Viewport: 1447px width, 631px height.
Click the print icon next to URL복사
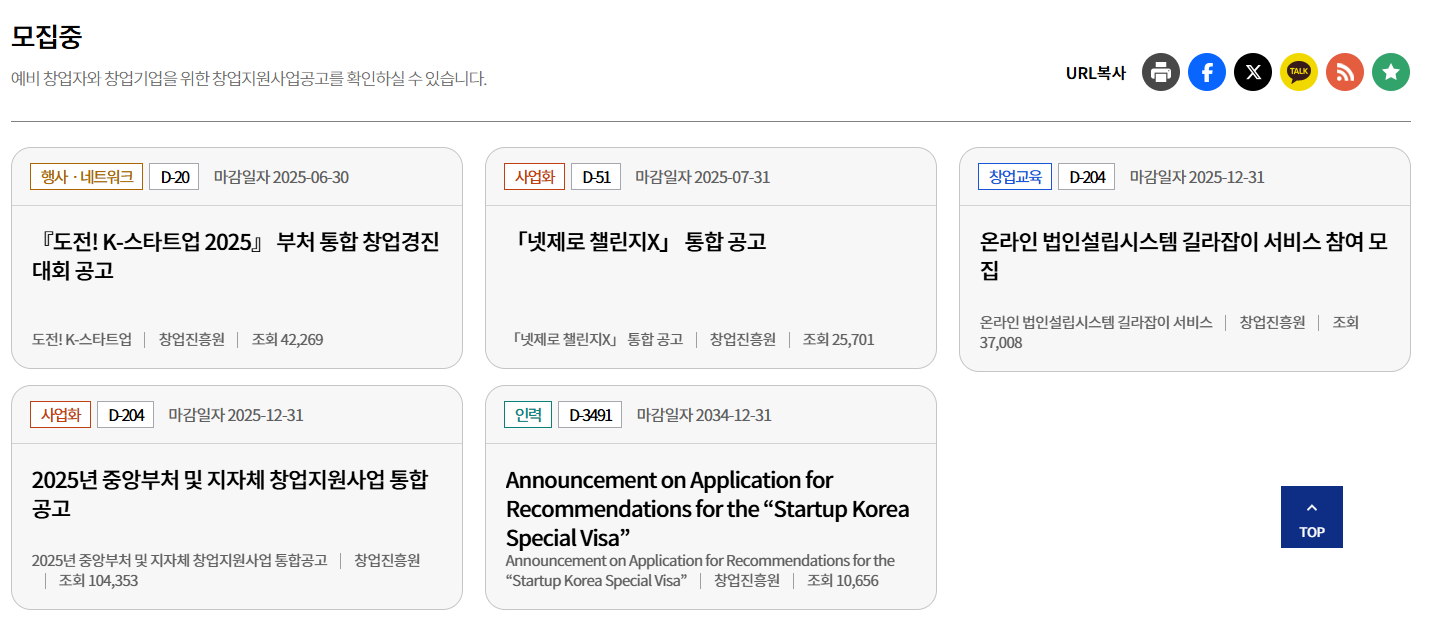tap(1160, 71)
